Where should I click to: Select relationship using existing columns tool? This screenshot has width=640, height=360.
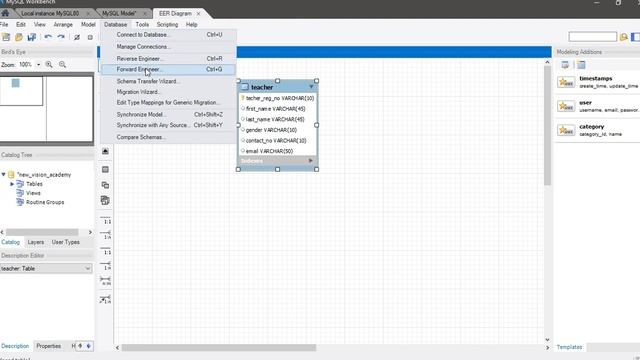point(105,299)
